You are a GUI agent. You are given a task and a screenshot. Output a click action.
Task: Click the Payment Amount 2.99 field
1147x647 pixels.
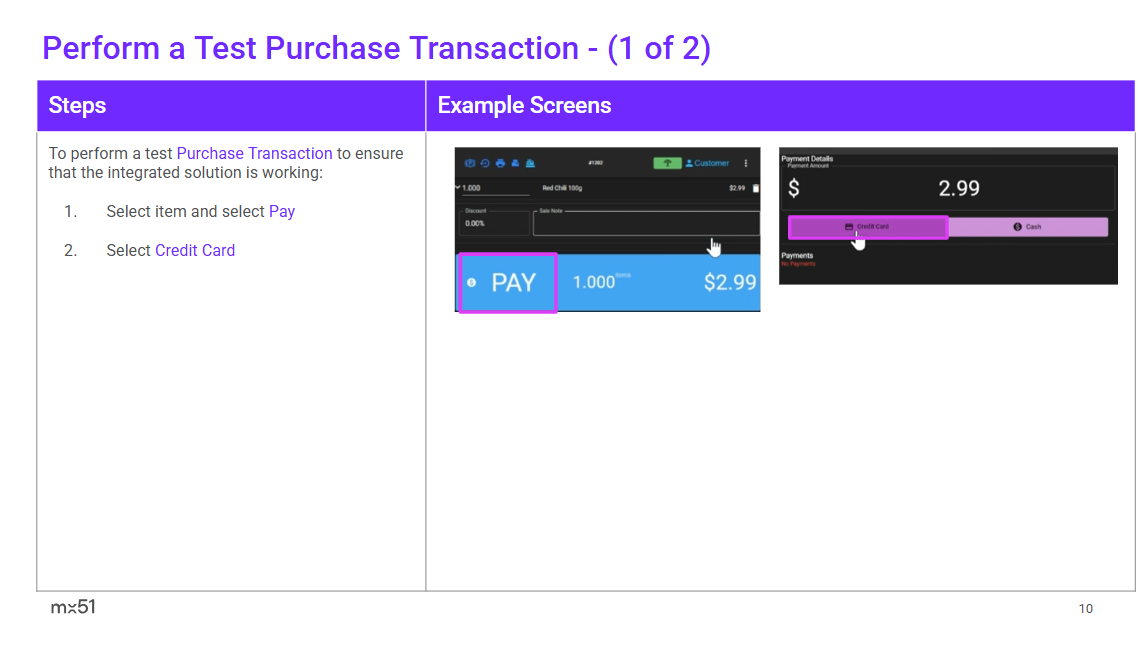pyautogui.click(x=947, y=188)
